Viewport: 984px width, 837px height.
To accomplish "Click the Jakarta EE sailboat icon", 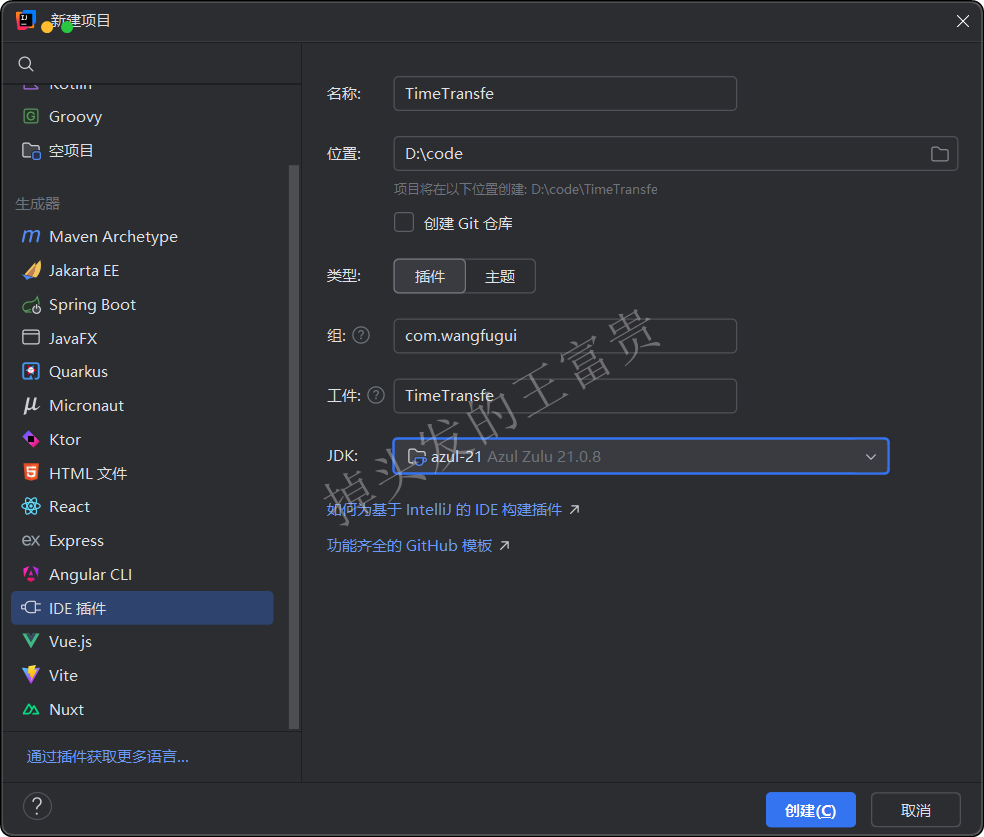I will tap(31, 270).
